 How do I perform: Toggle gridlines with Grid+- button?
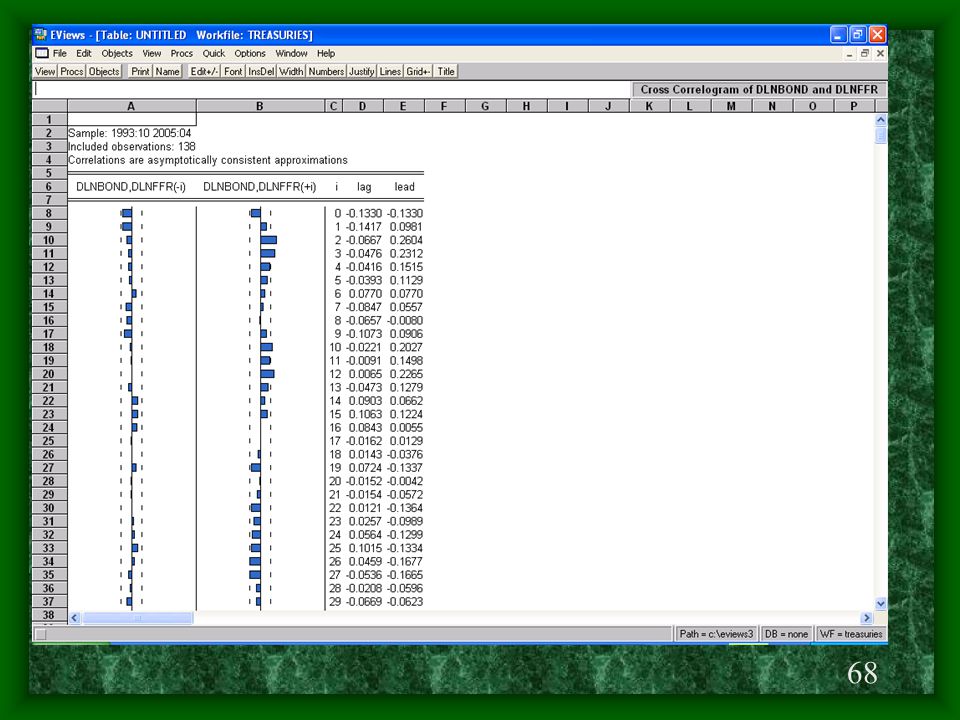click(419, 71)
